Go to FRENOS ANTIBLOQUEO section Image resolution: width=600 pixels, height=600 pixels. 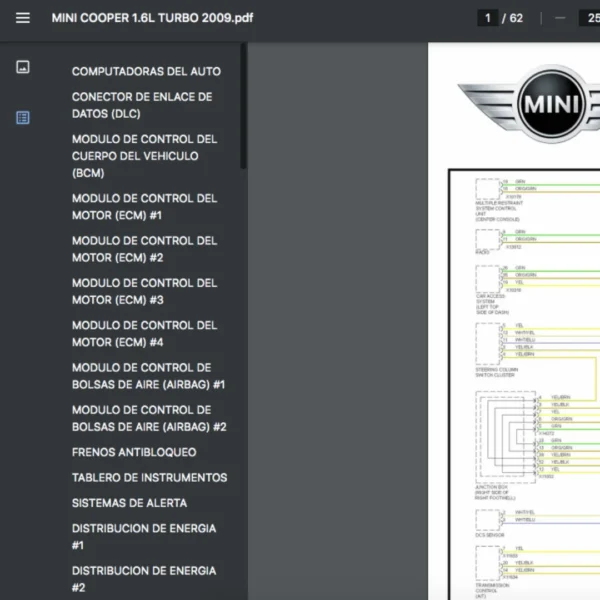click(x=134, y=453)
